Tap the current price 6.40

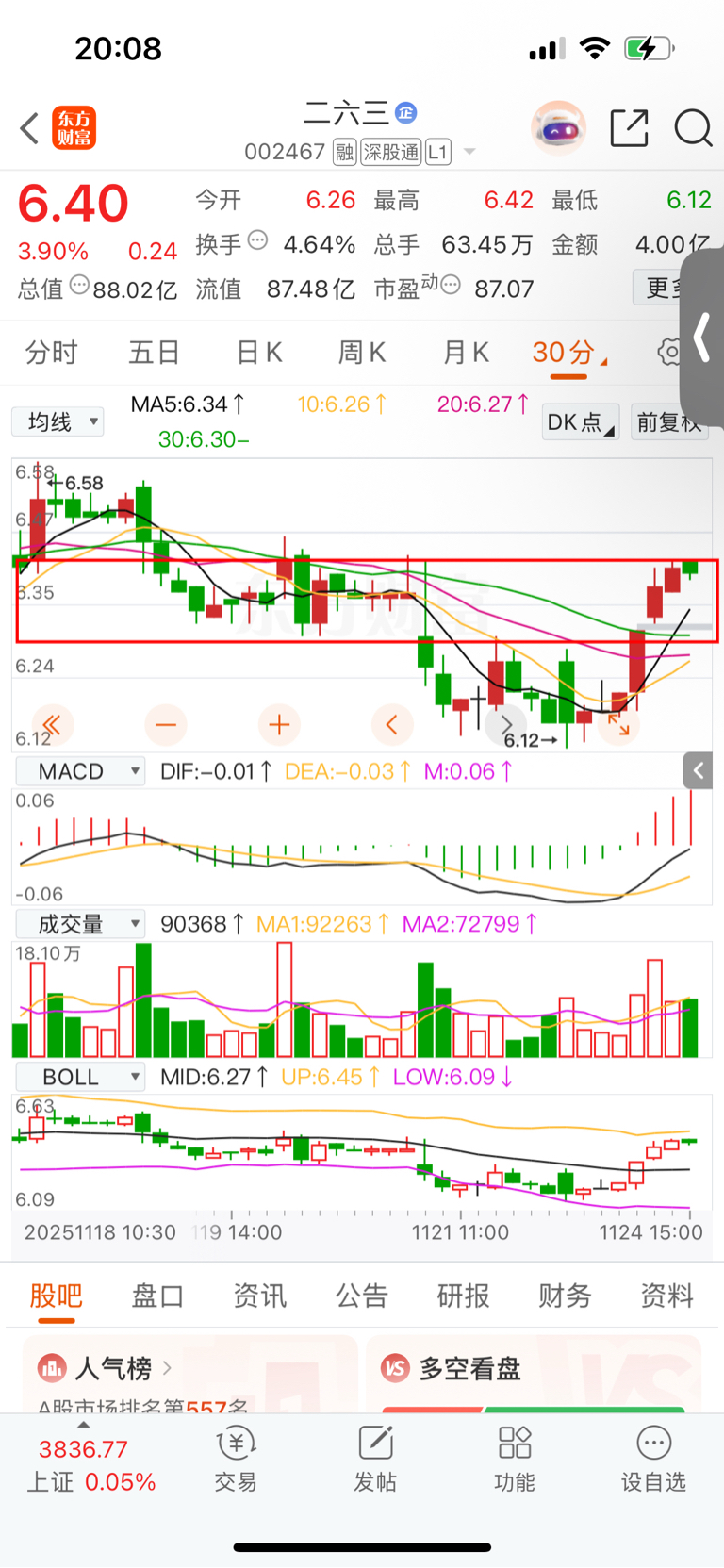coord(73,204)
